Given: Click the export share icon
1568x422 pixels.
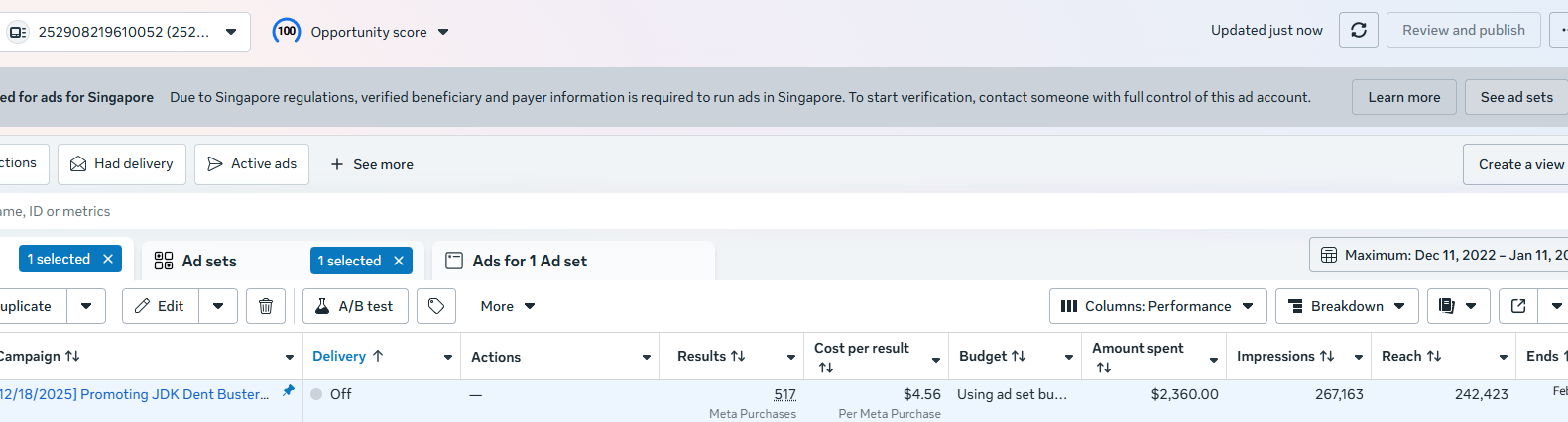Looking at the screenshot, I should tap(1517, 306).
